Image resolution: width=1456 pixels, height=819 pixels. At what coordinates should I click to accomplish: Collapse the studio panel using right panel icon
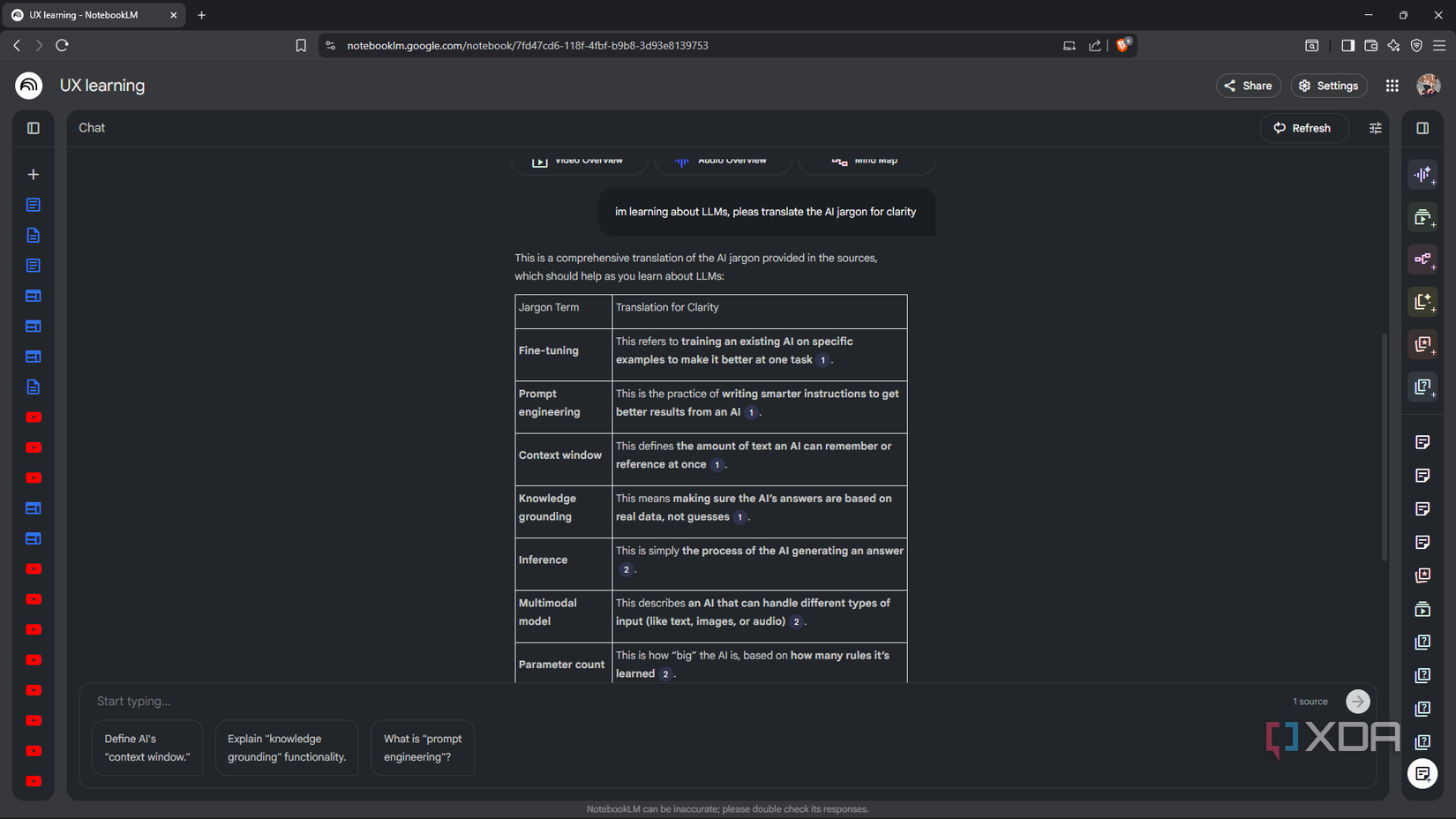pyautogui.click(x=1422, y=128)
